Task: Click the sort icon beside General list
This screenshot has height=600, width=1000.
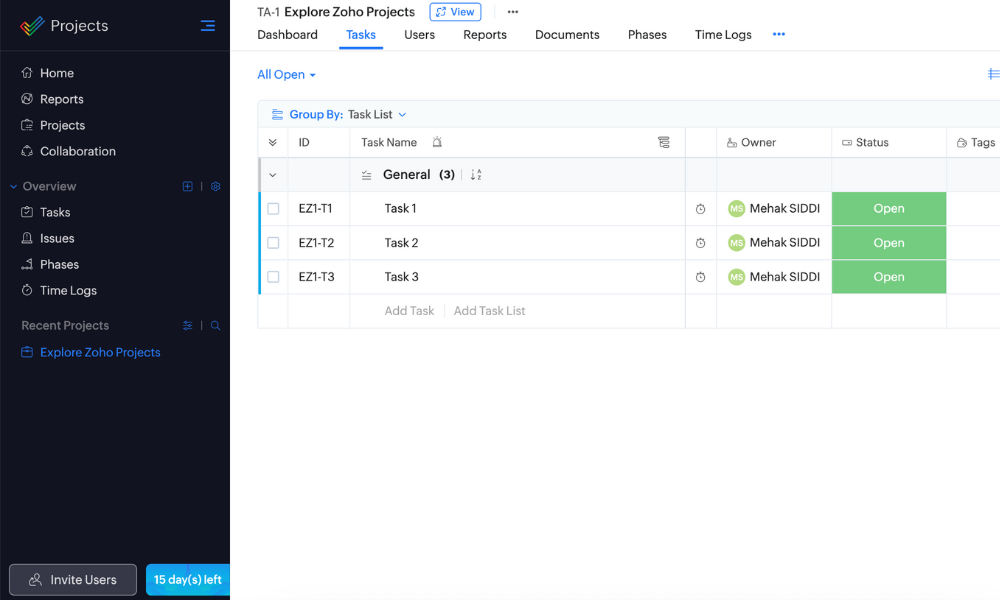Action: [476, 175]
